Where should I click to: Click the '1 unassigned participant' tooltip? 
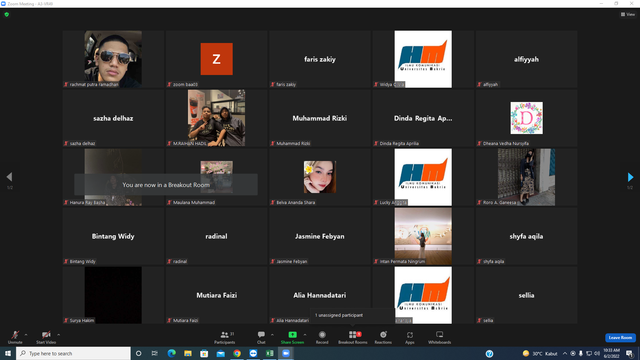click(352, 315)
